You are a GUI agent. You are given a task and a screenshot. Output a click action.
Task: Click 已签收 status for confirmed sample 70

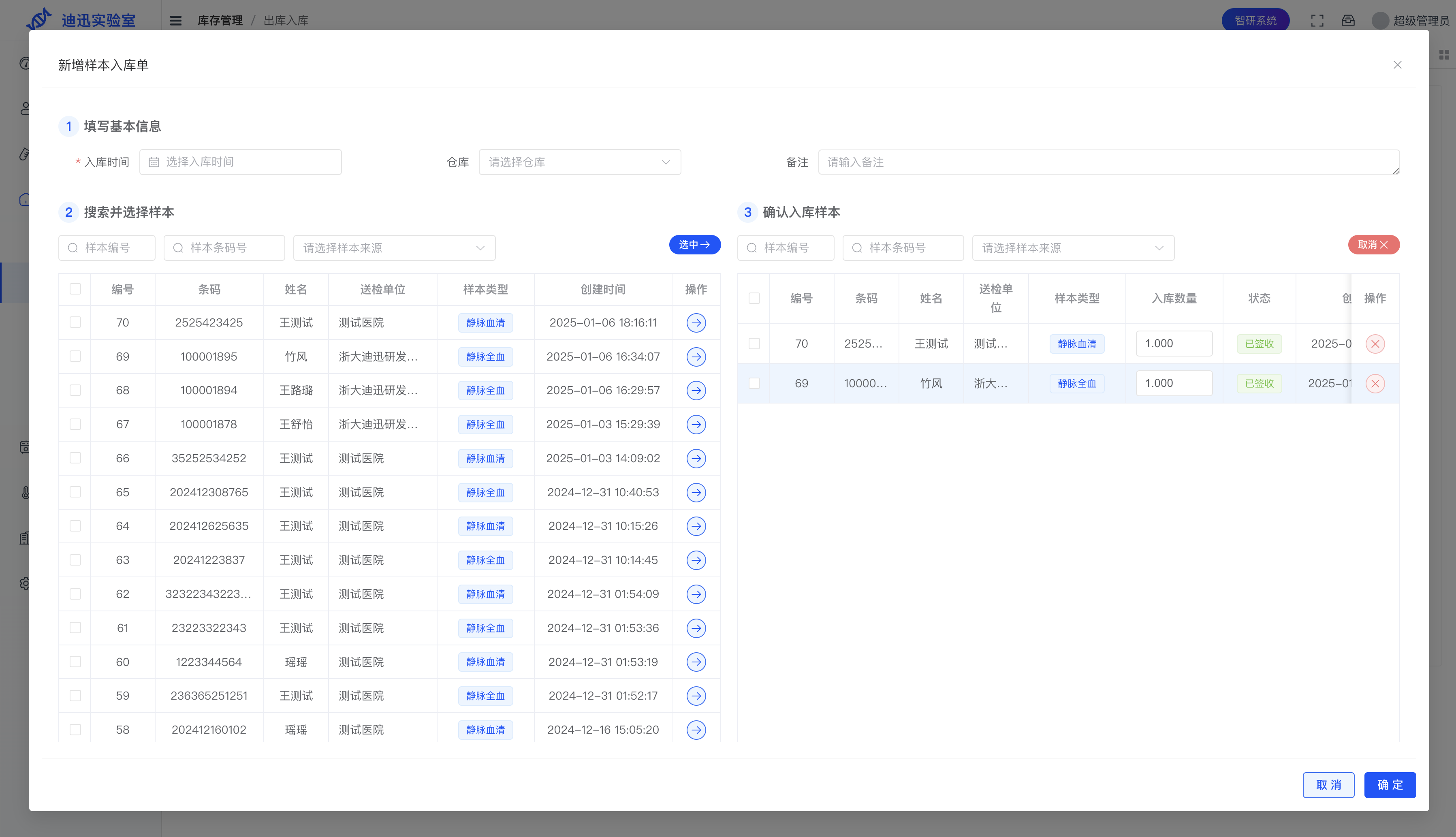(x=1259, y=344)
